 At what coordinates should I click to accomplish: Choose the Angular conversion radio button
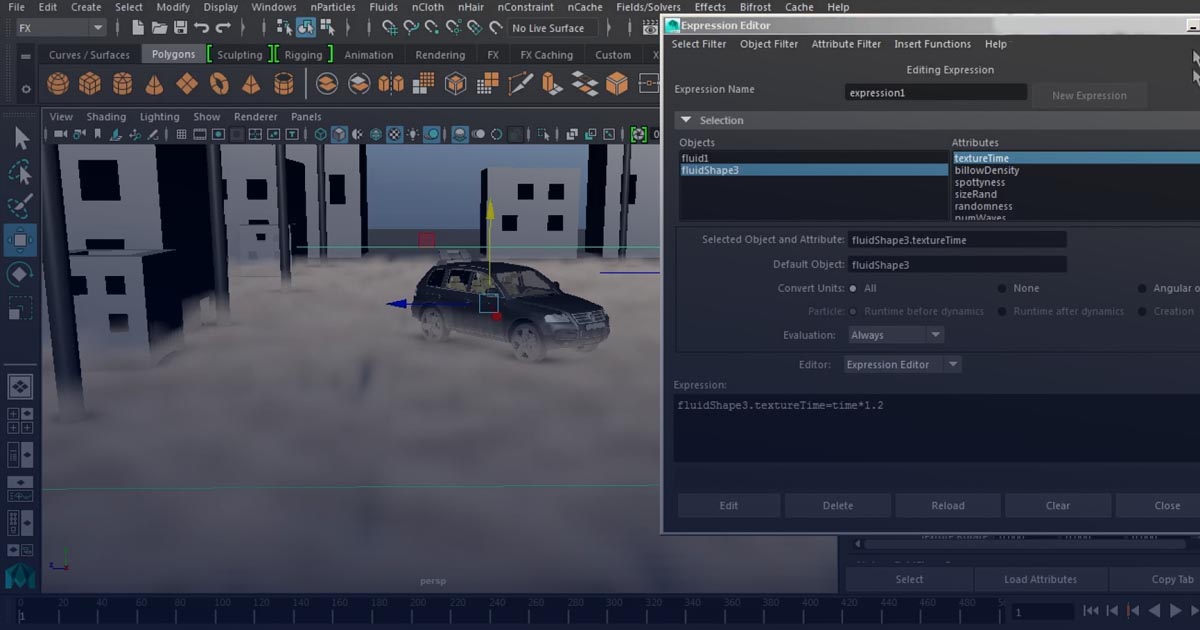click(x=1141, y=288)
